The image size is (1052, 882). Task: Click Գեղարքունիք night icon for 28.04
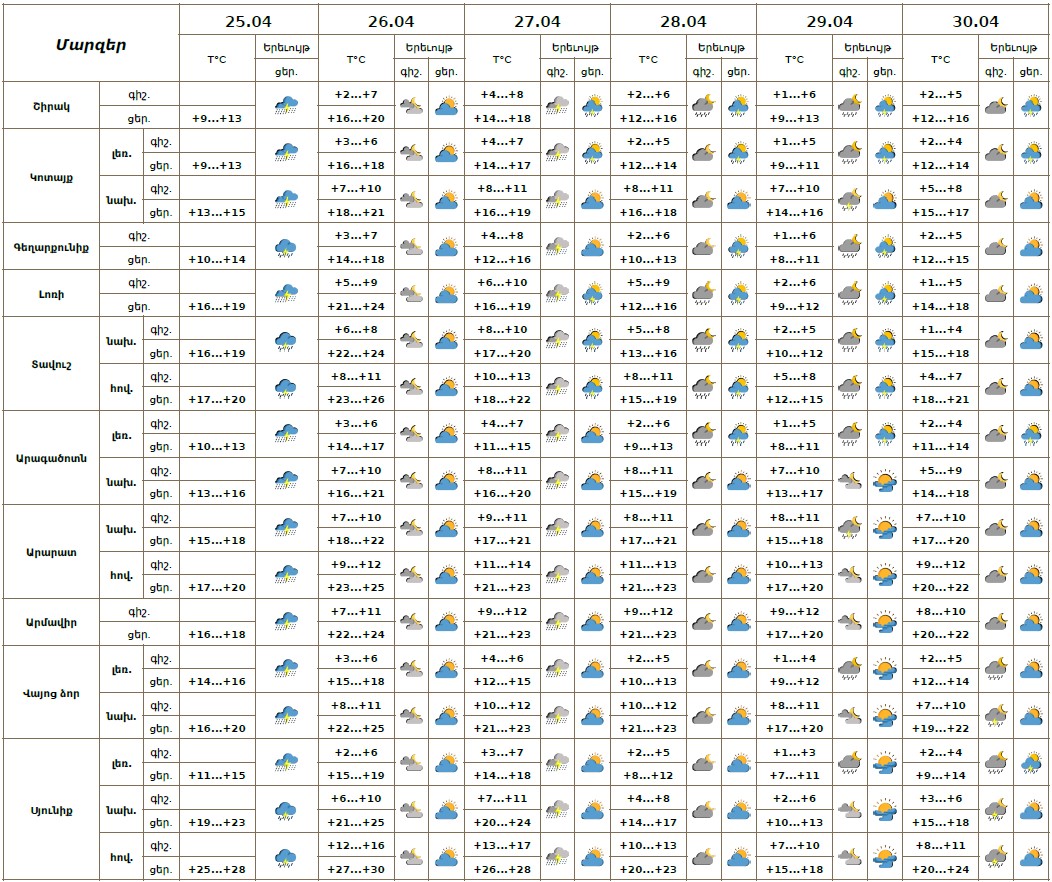click(x=703, y=247)
